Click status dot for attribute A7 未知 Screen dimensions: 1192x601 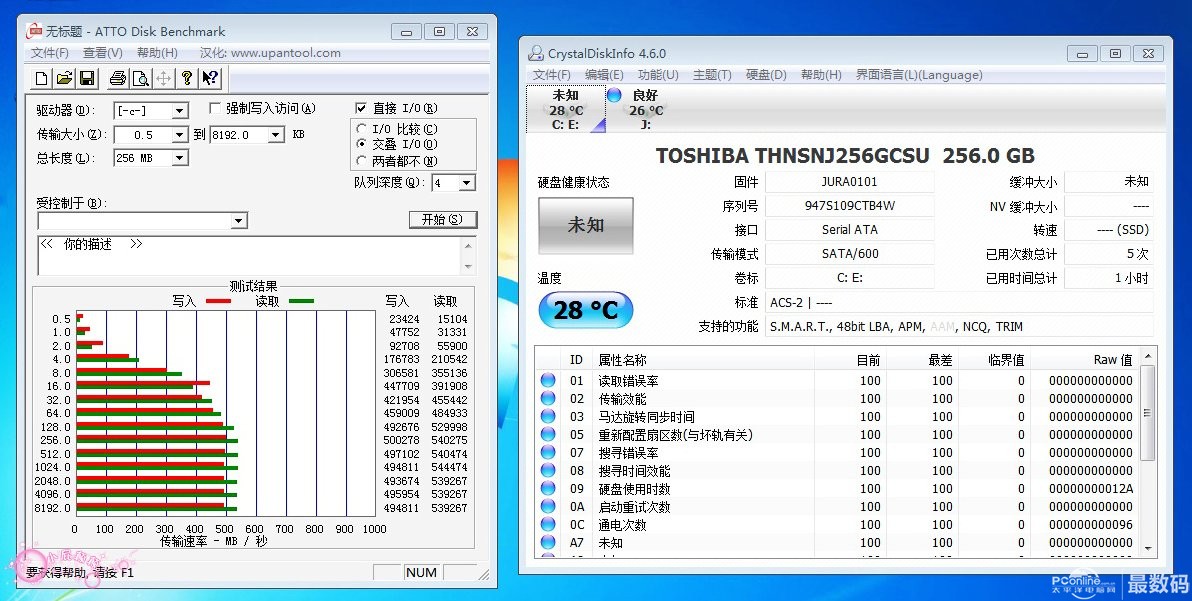coord(547,542)
